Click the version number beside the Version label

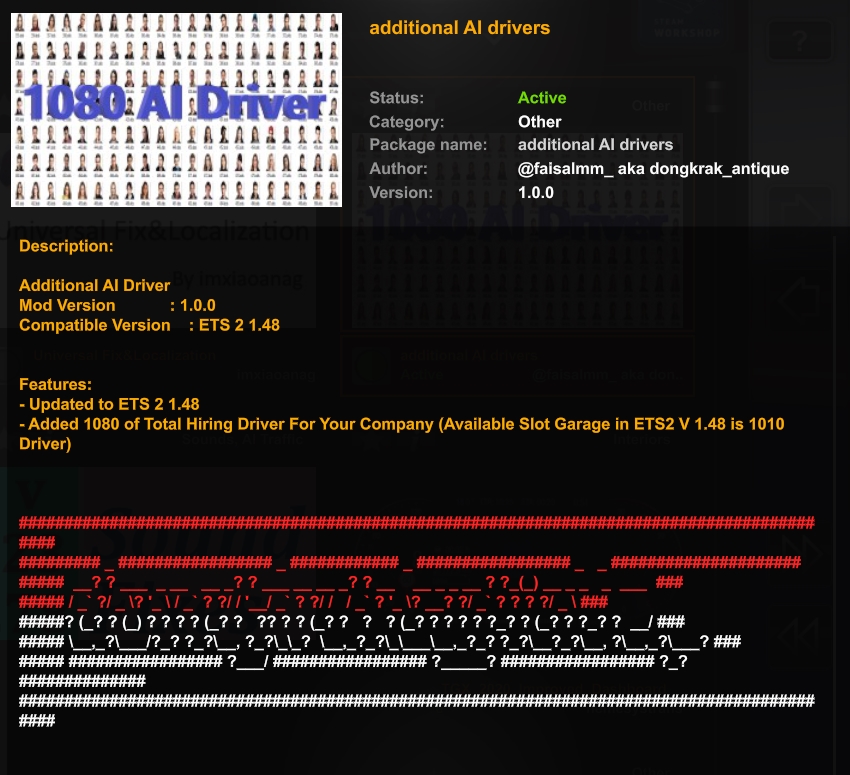coord(535,193)
